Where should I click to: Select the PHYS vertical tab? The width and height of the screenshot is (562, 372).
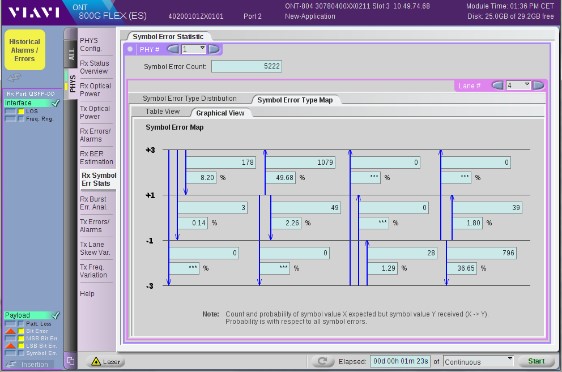pos(72,84)
